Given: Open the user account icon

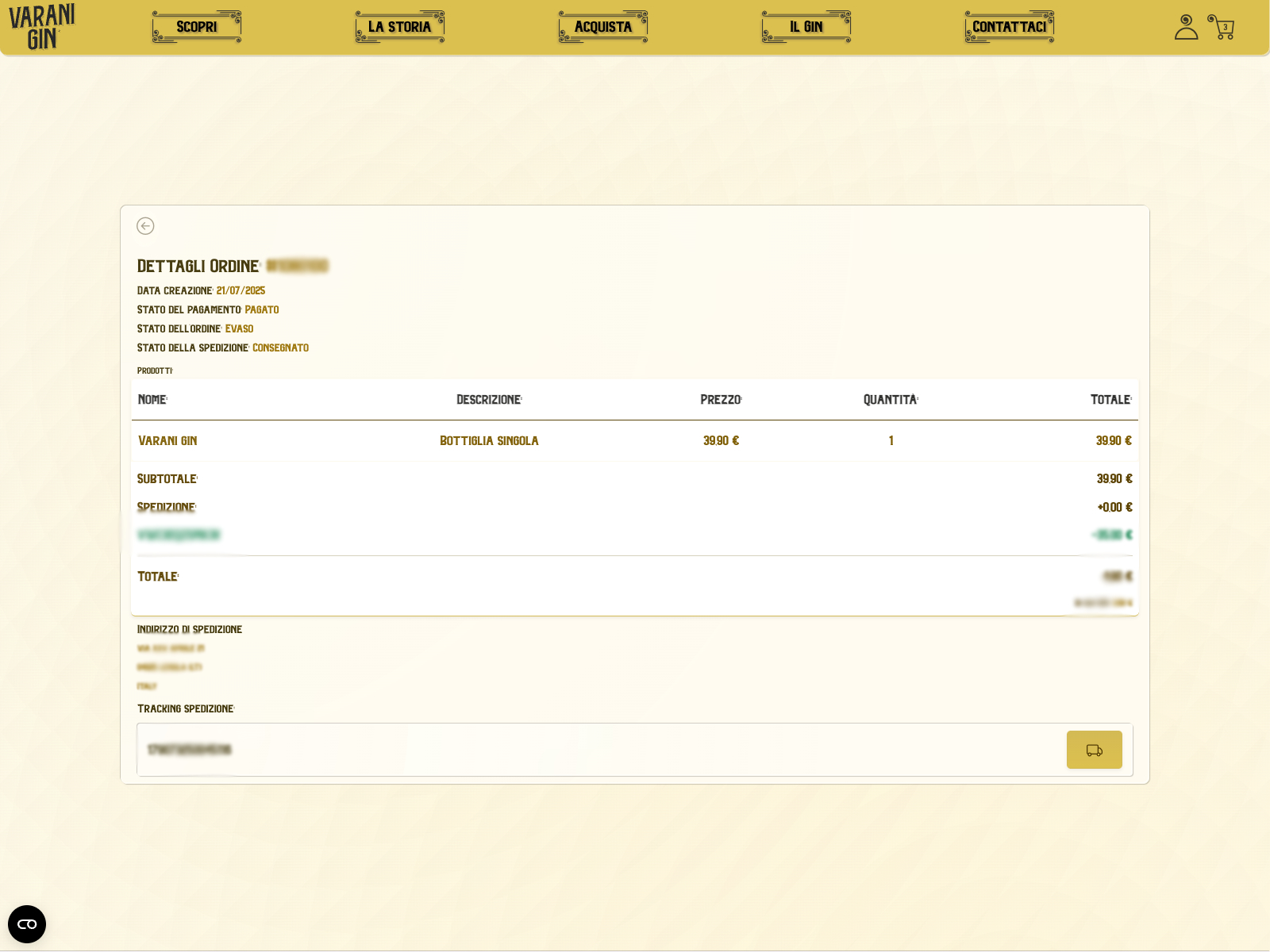Looking at the screenshot, I should (1186, 27).
